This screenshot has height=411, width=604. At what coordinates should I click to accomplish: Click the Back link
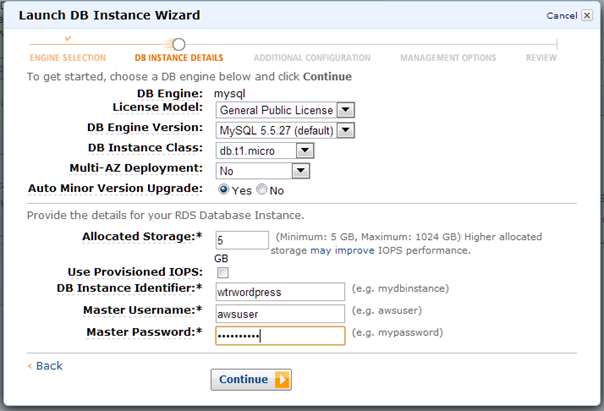(x=45, y=366)
